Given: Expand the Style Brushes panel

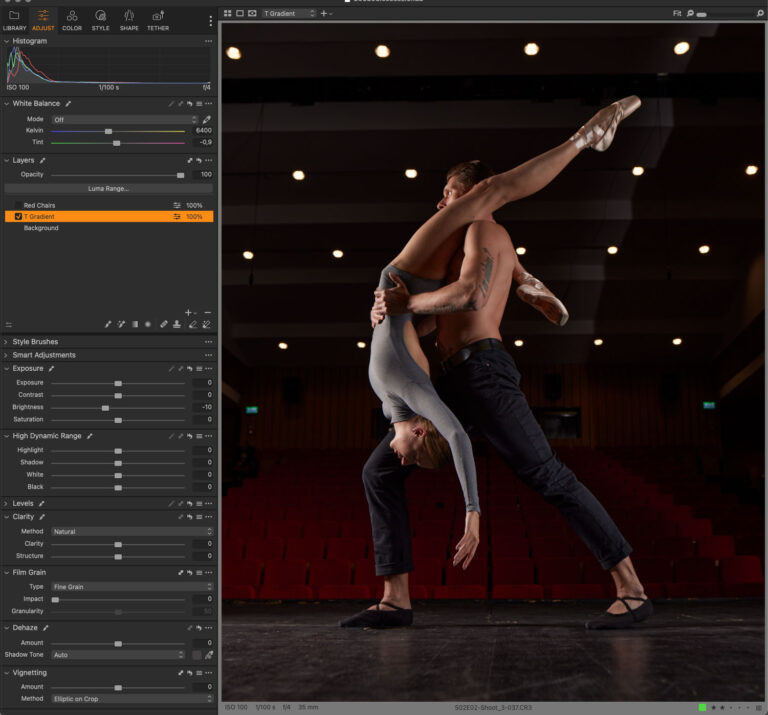Looking at the screenshot, I should [x=35, y=341].
